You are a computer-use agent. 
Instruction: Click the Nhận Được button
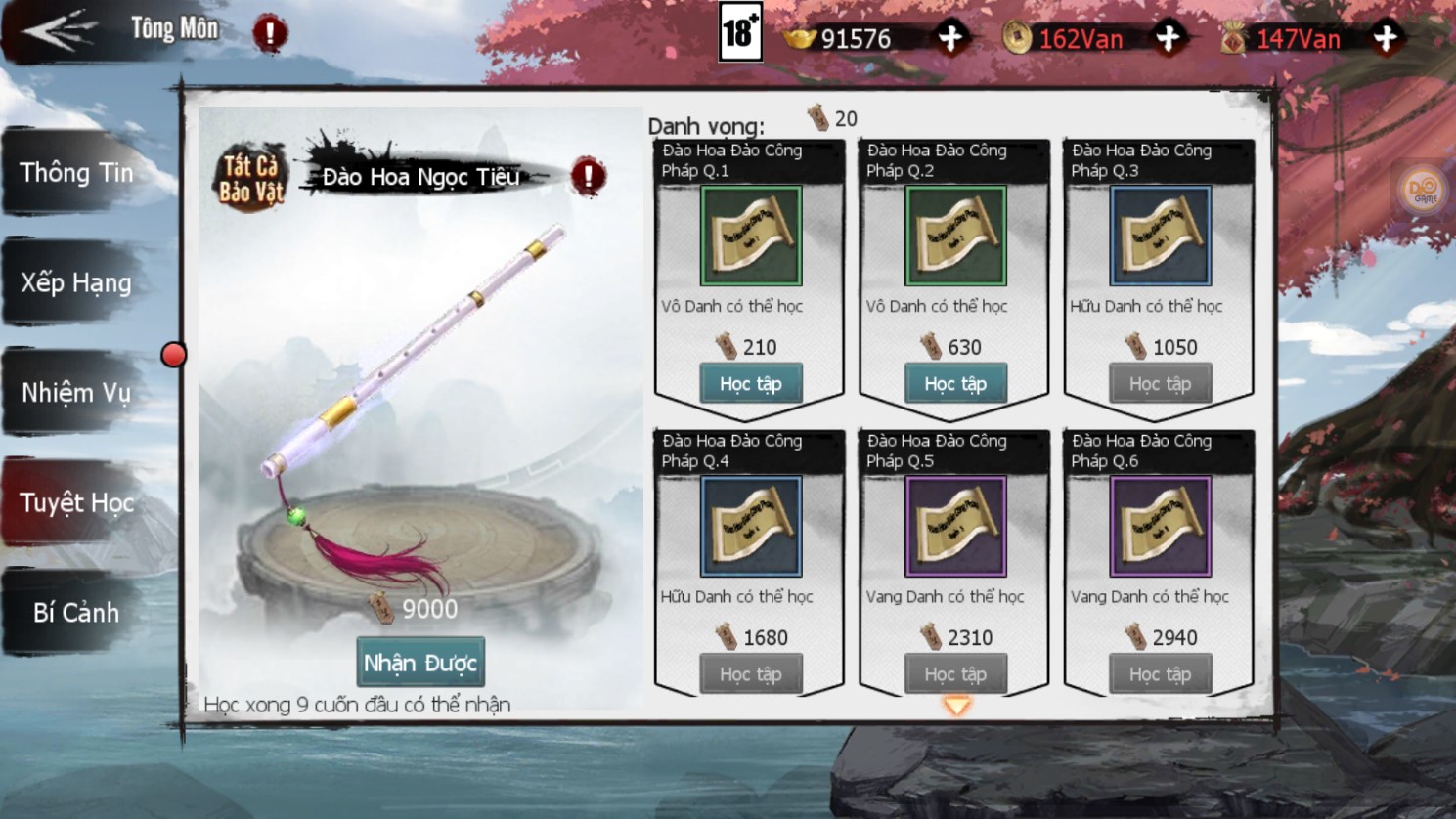pos(420,663)
